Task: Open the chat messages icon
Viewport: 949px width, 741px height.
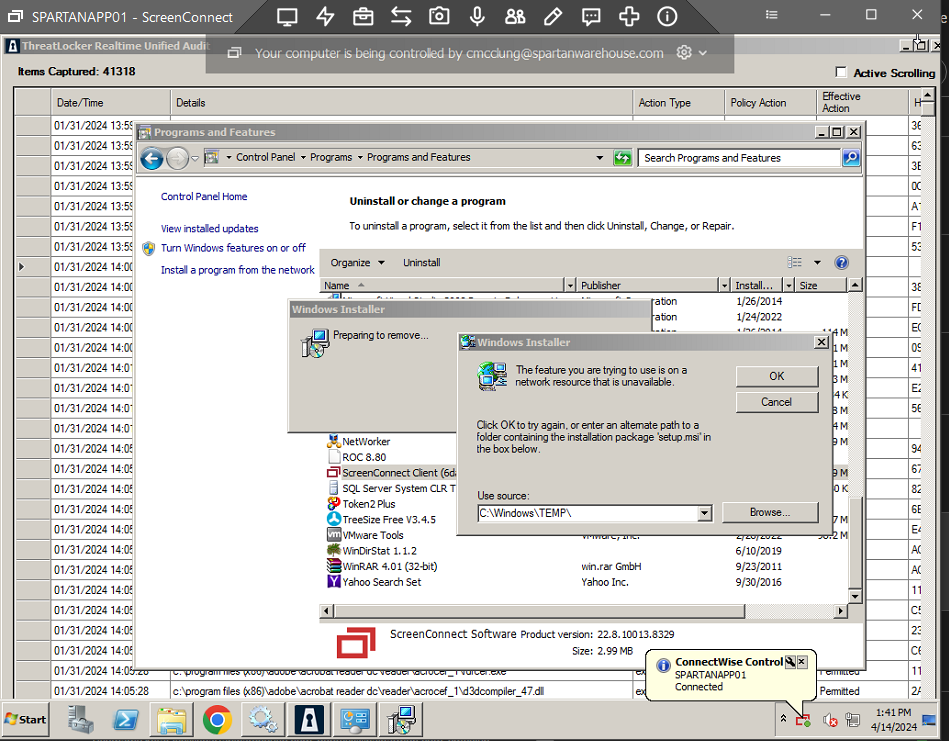Action: pyautogui.click(x=591, y=16)
